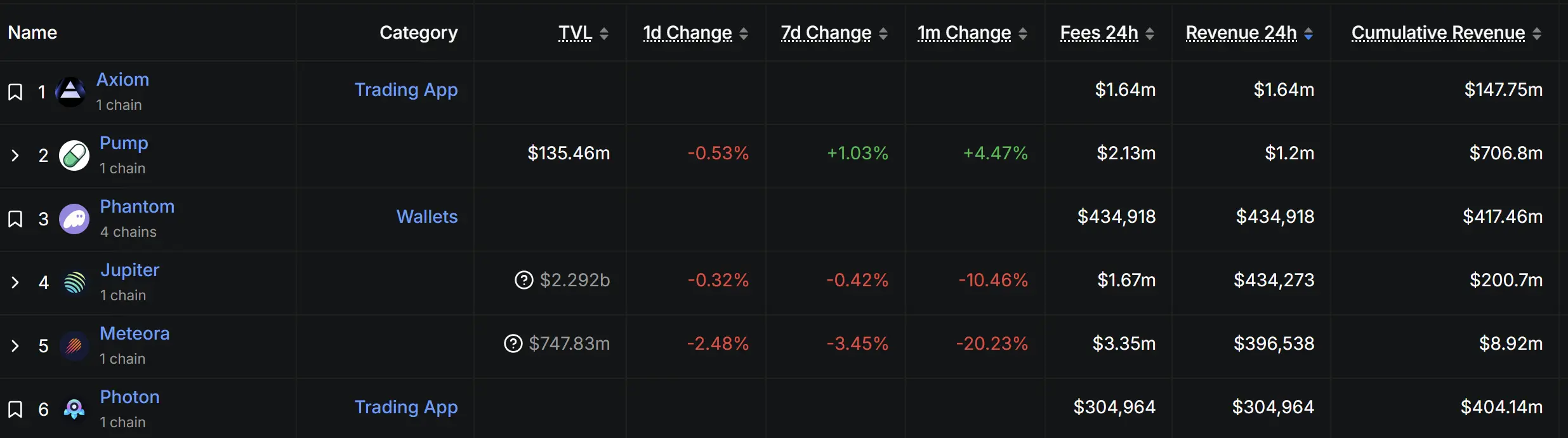Toggle bookmark for Phantom
The height and width of the screenshot is (438, 1568).
(x=15, y=219)
